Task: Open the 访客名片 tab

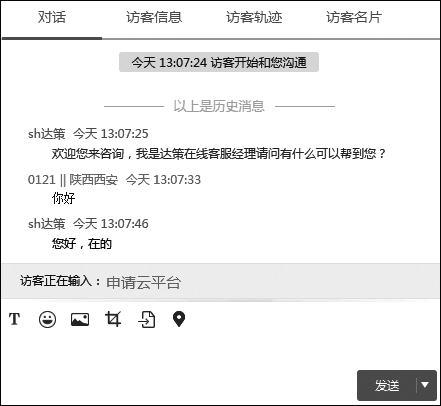Action: pyautogui.click(x=354, y=17)
